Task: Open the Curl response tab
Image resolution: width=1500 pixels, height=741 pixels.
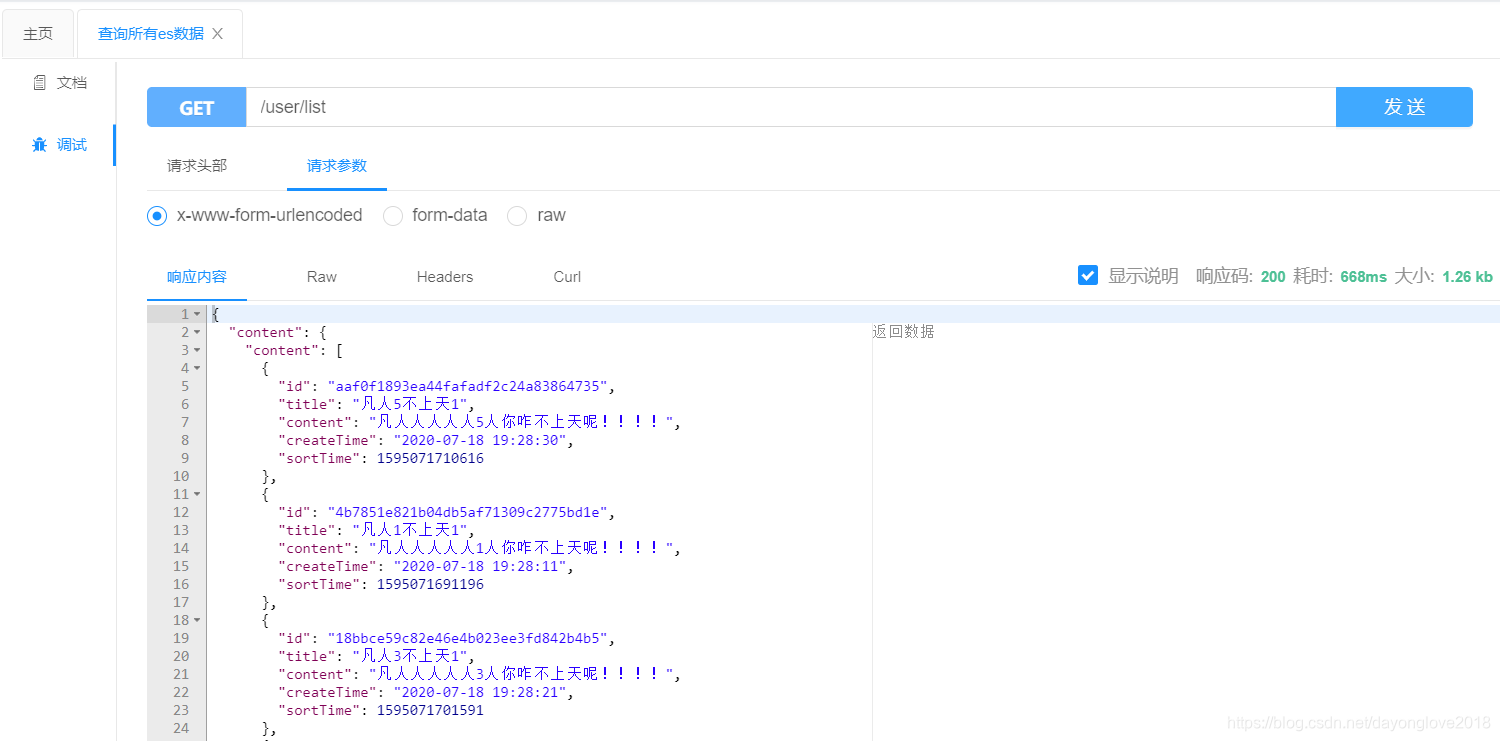Action: pyautogui.click(x=567, y=277)
